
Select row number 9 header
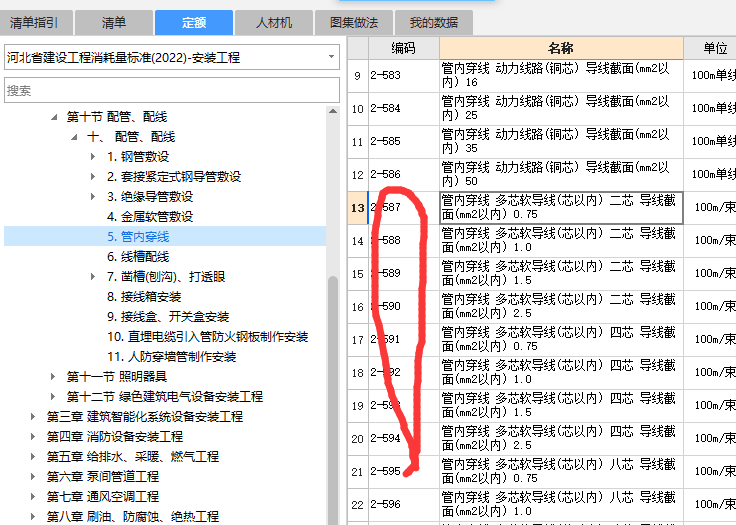[x=358, y=76]
